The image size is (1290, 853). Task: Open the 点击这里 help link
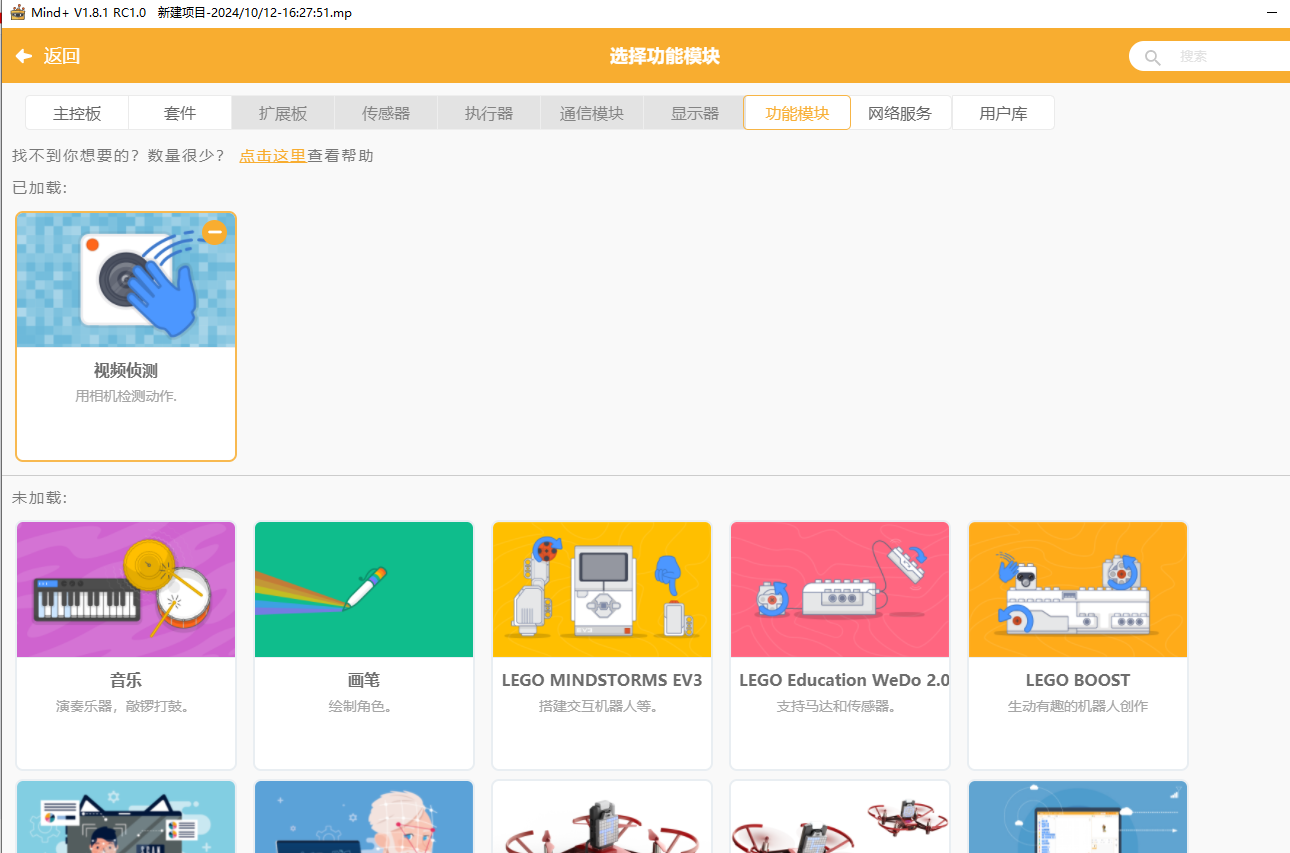pyautogui.click(x=272, y=156)
